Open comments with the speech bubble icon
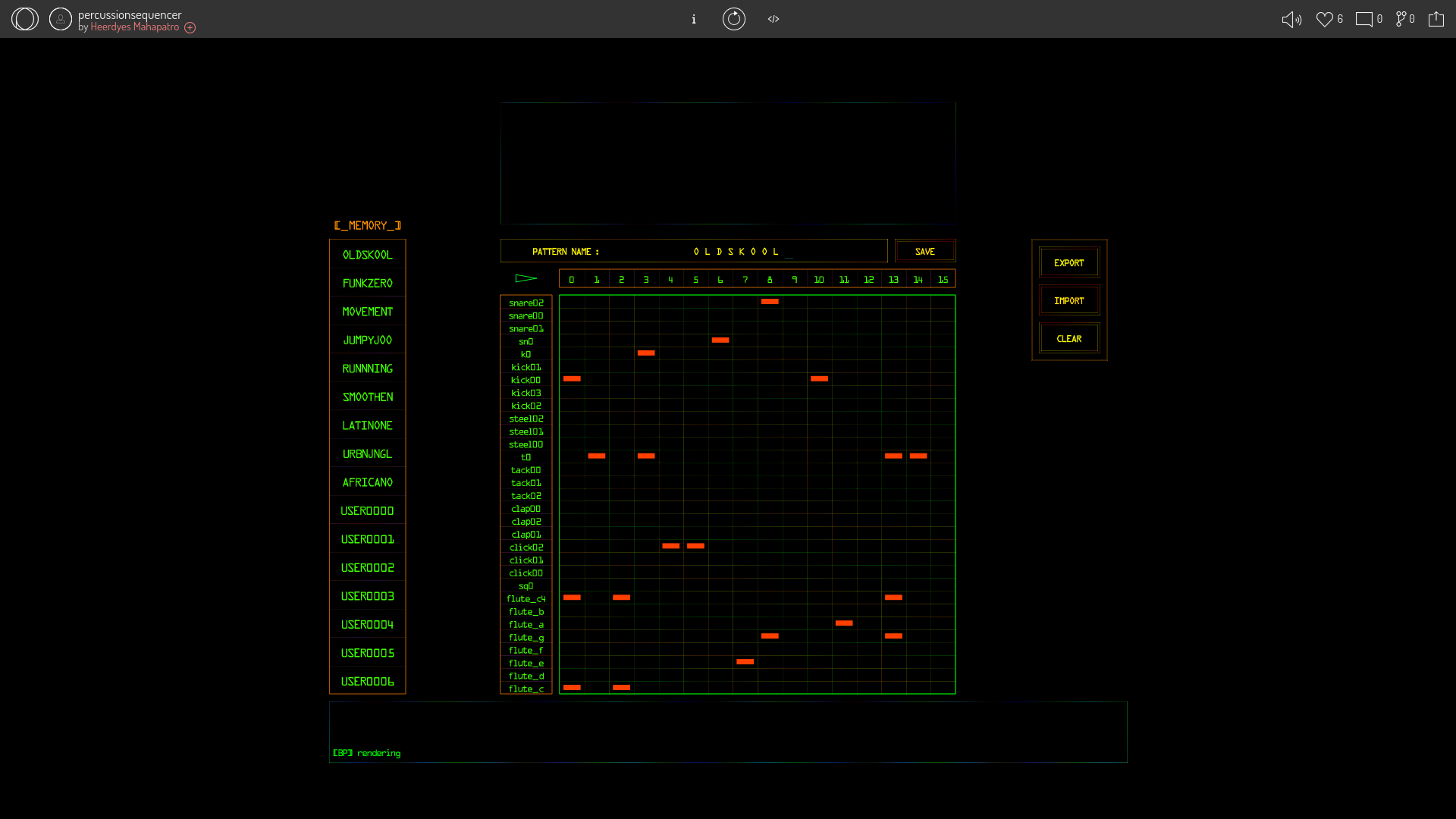The image size is (1456, 819). point(1364,20)
